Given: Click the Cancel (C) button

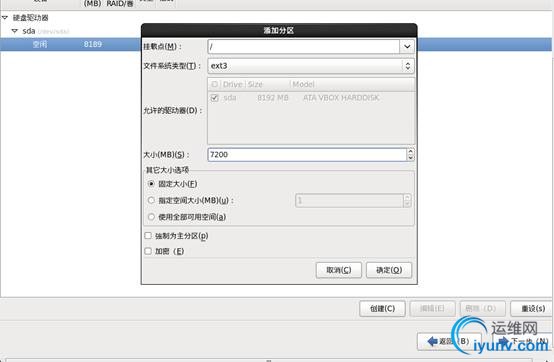Looking at the screenshot, I should pos(338,270).
